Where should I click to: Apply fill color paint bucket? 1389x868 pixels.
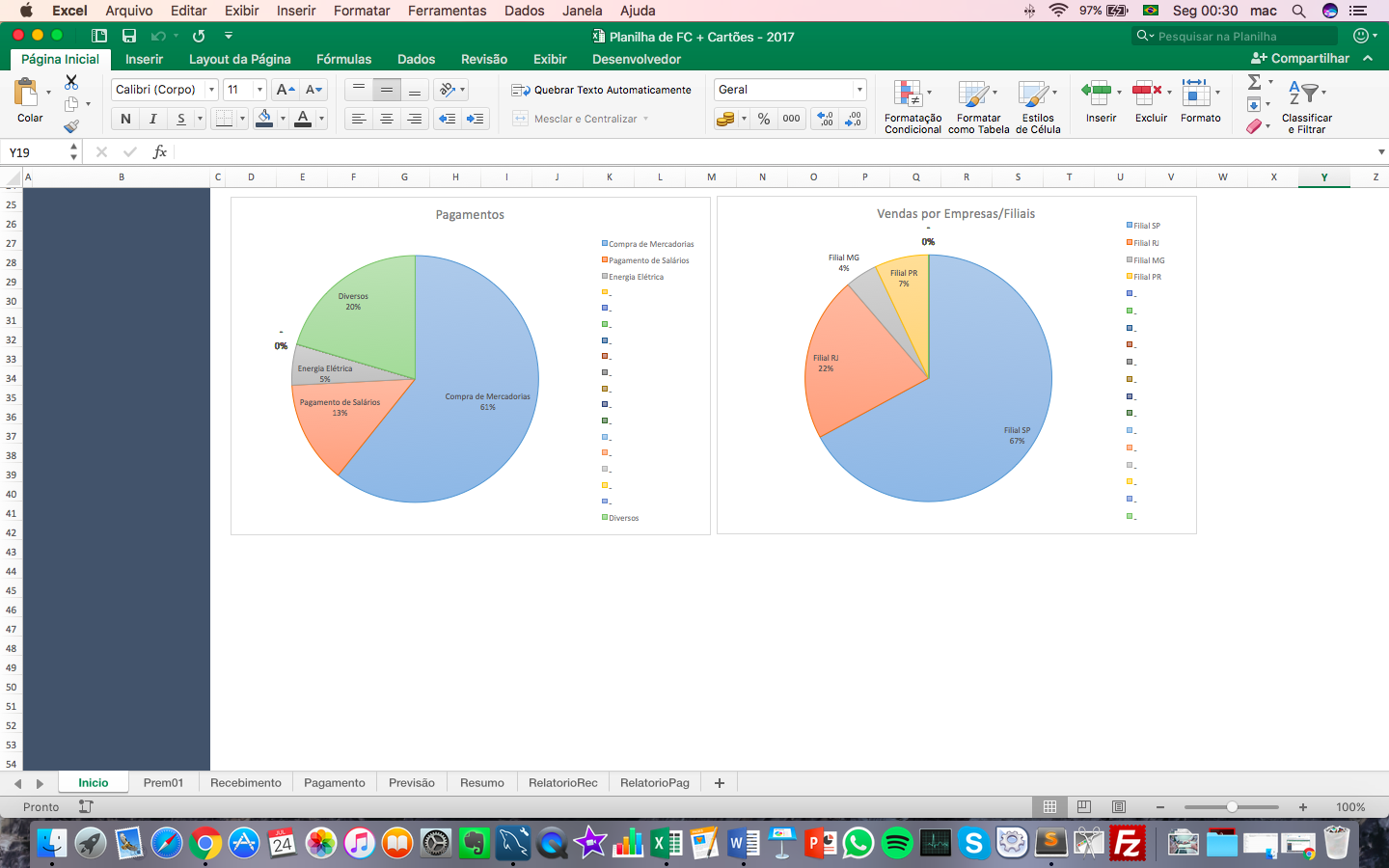click(264, 119)
